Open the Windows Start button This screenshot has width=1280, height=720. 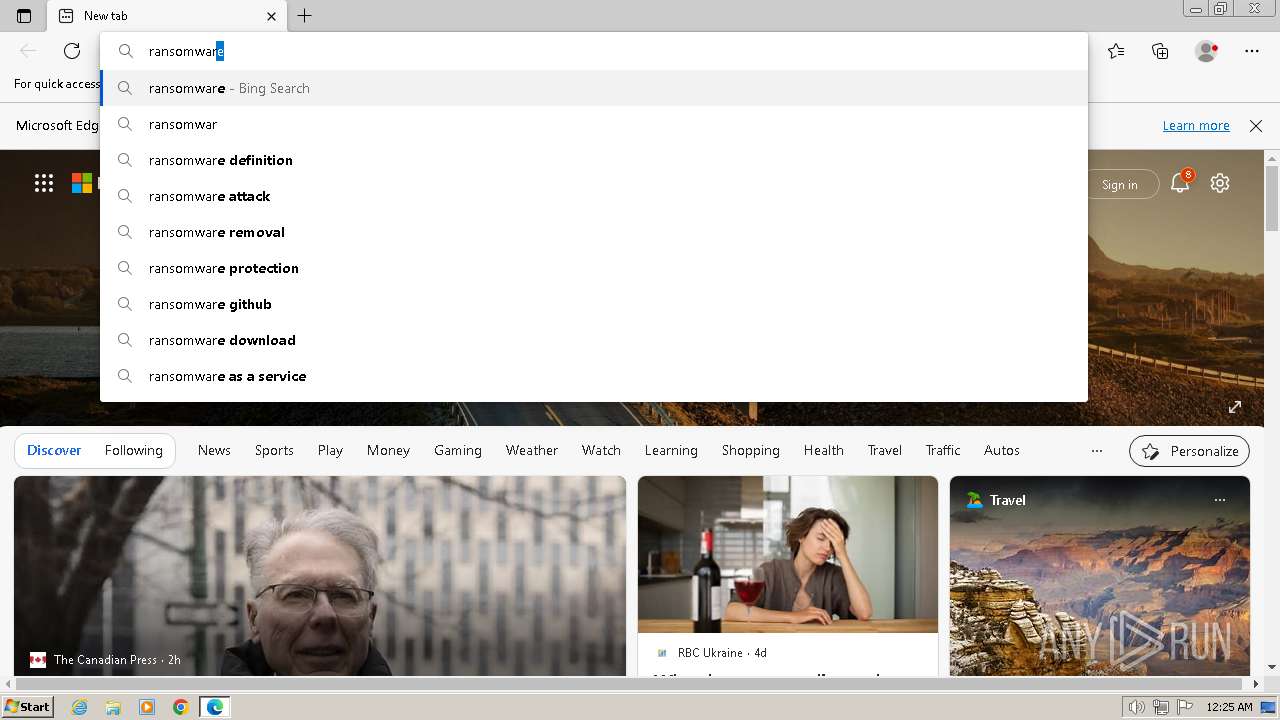click(x=27, y=707)
